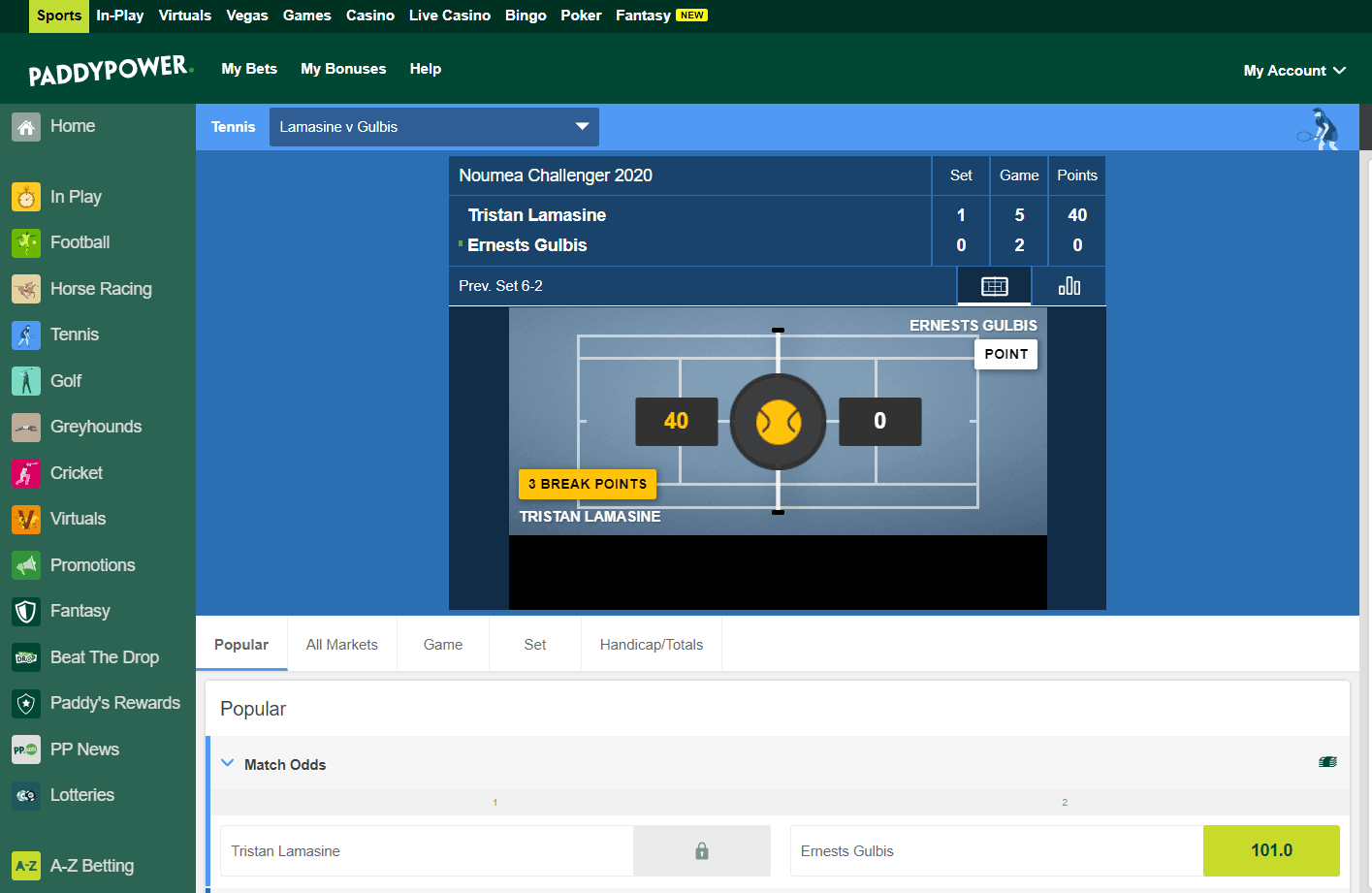
Task: Select the Cricket sidebar icon
Action: click(x=26, y=473)
